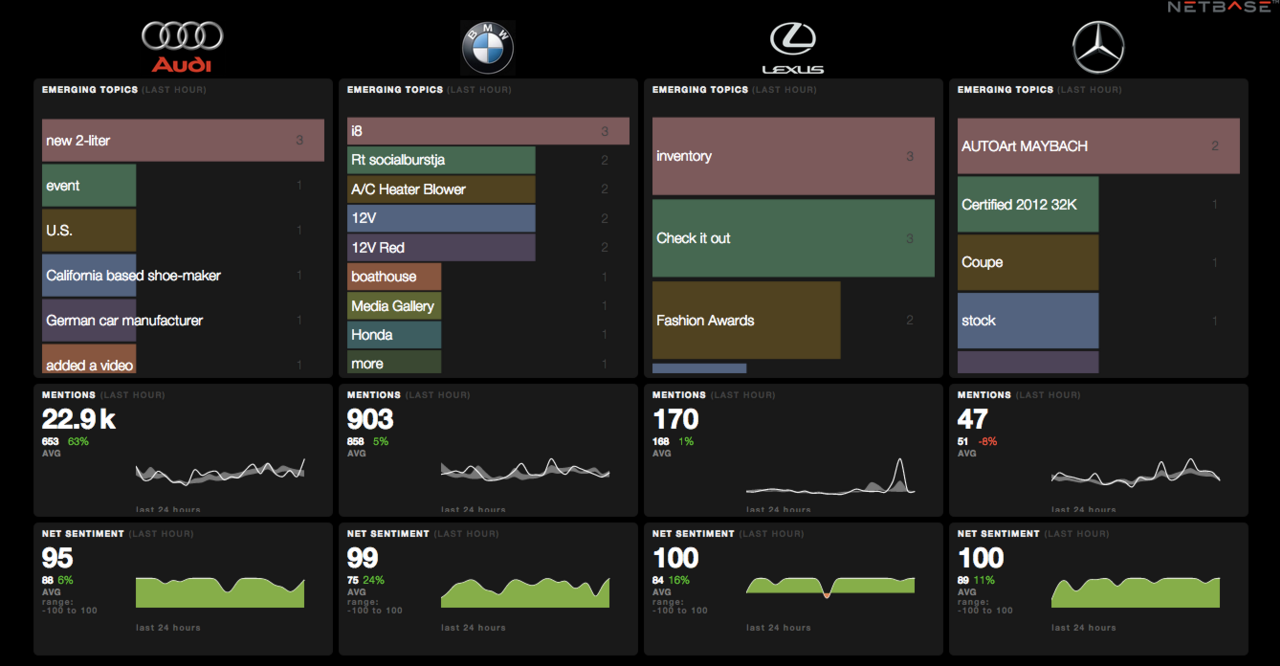Click BMW's 903 mentions value

point(370,419)
